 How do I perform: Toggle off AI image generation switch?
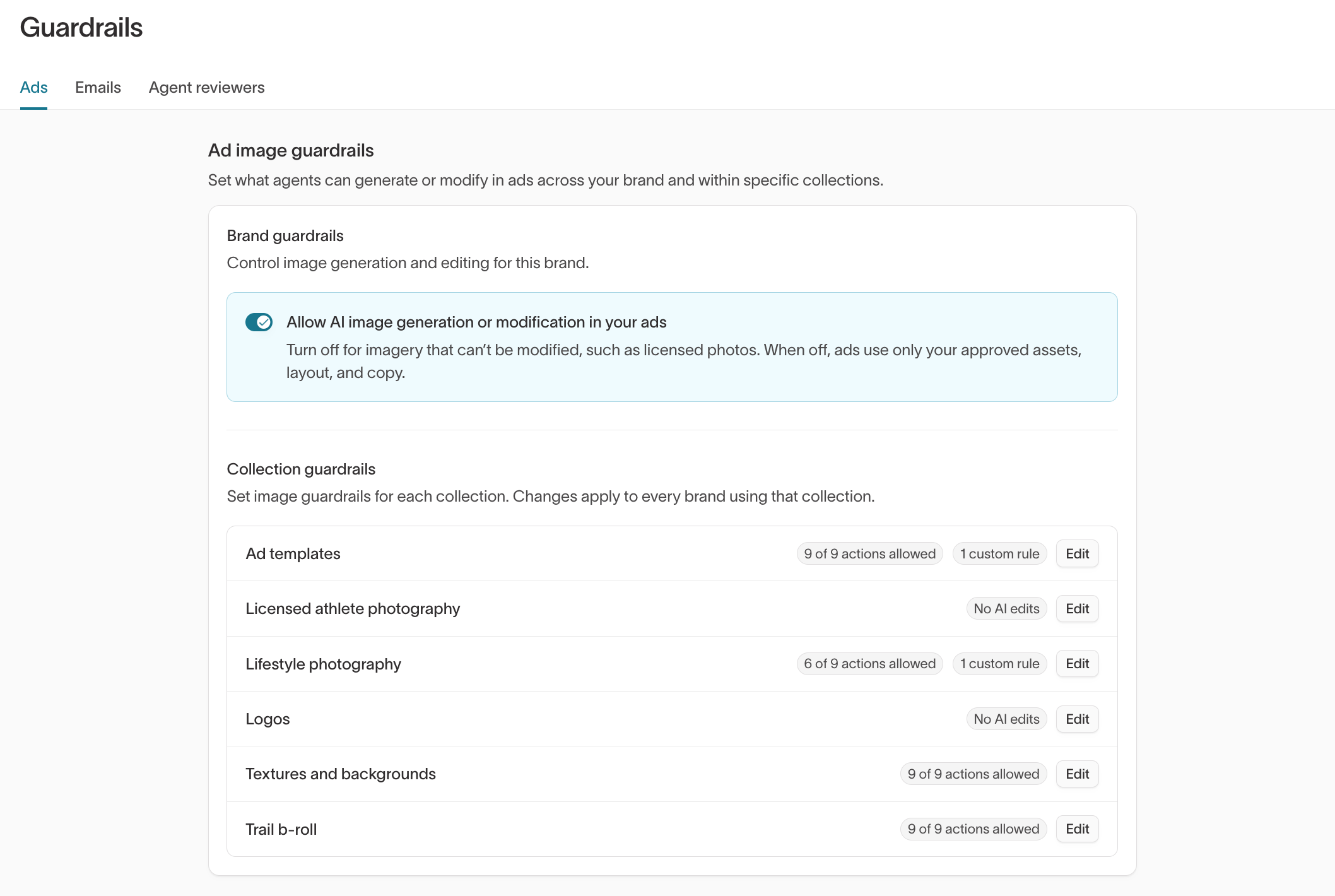pyautogui.click(x=259, y=322)
